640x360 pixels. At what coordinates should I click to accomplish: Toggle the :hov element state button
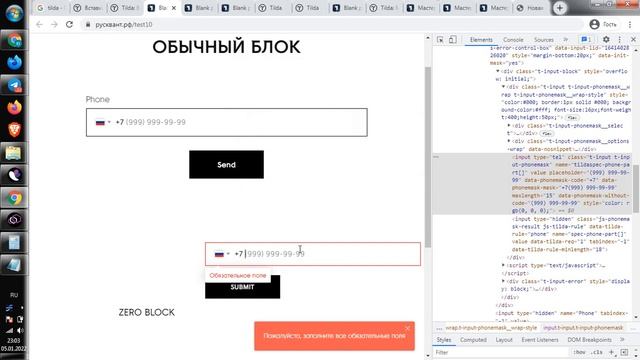coord(579,352)
